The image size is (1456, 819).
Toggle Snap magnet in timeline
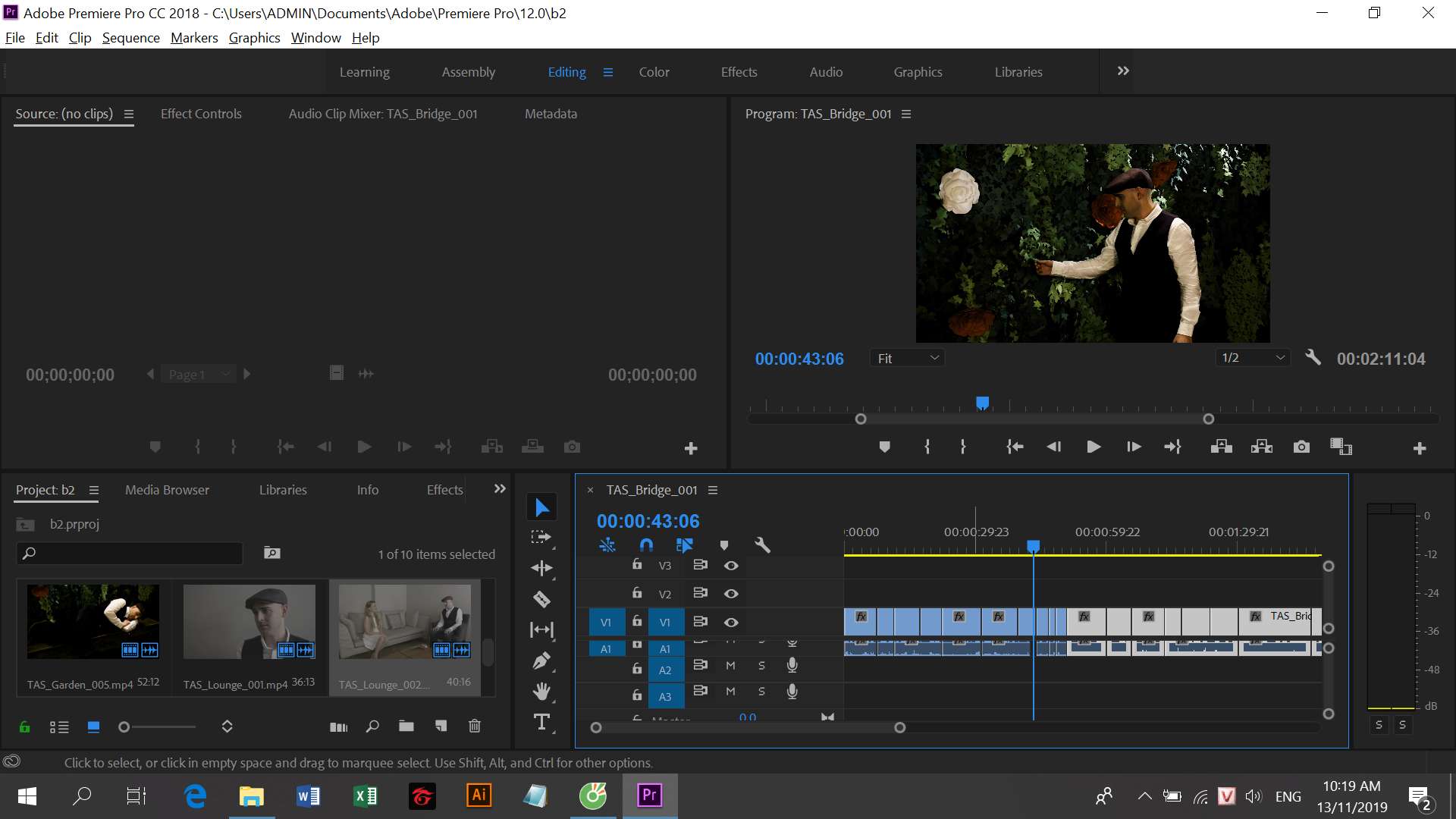tap(646, 544)
